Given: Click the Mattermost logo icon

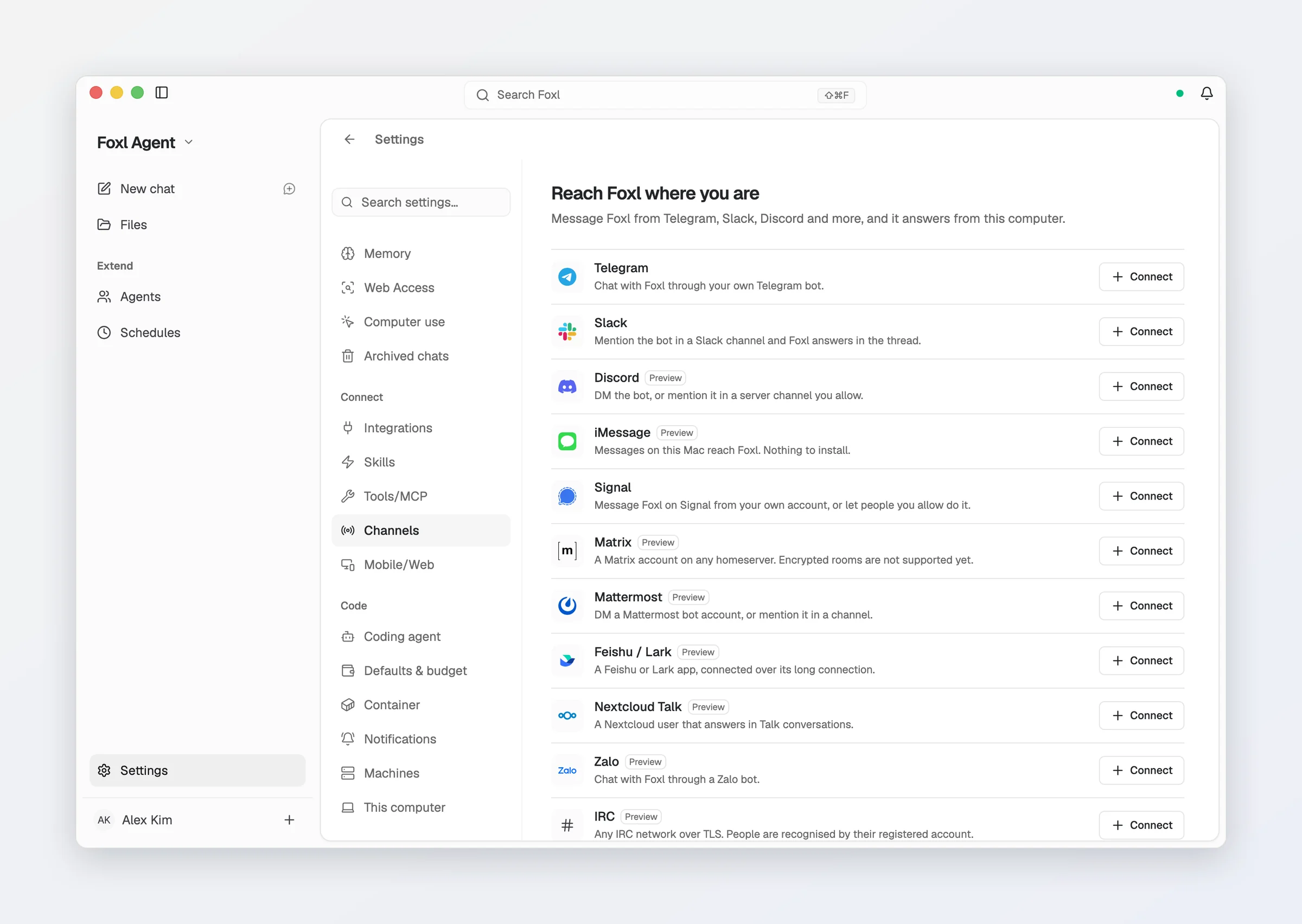Looking at the screenshot, I should (x=567, y=606).
